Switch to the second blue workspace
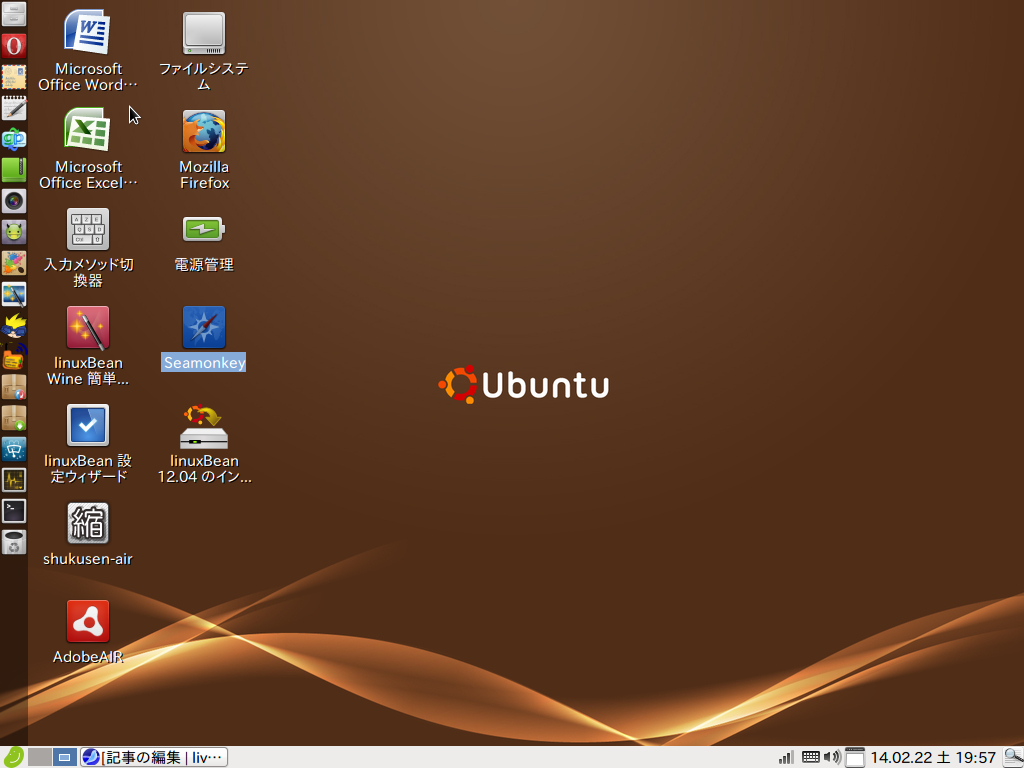The height and width of the screenshot is (768, 1024). [65, 758]
